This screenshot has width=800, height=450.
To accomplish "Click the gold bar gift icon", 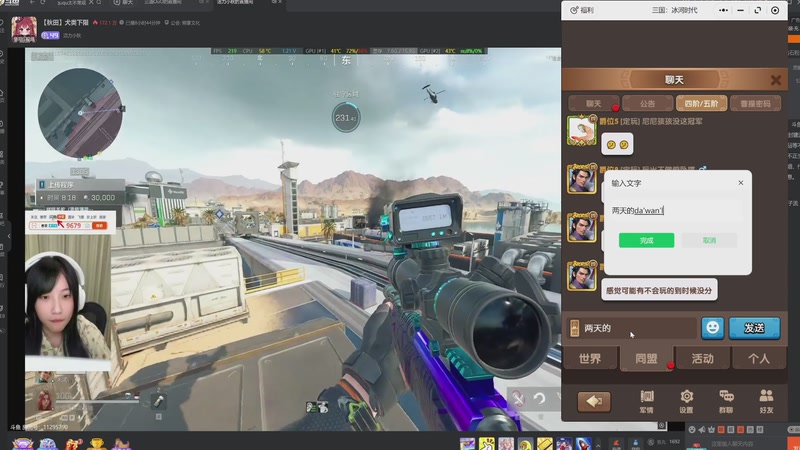I will click(x=544, y=444).
